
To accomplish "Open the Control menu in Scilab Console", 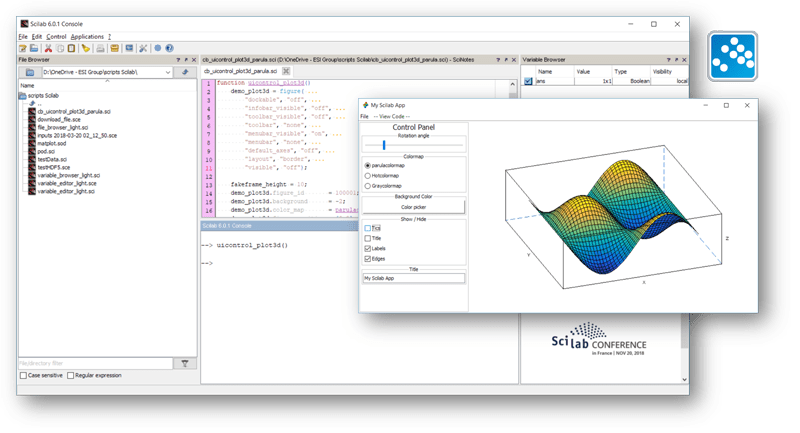I will (57, 36).
